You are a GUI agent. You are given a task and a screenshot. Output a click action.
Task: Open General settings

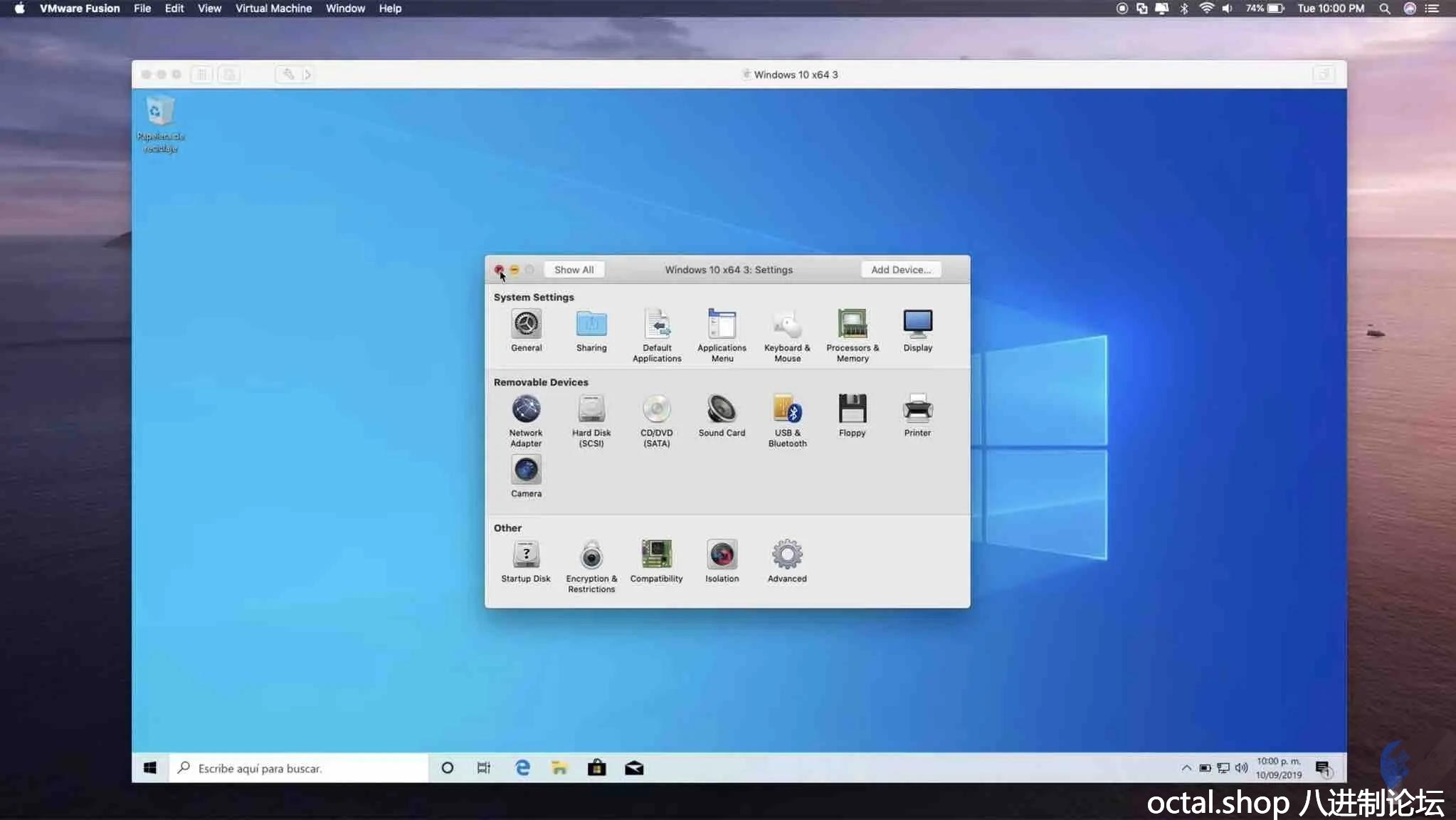coord(526,330)
